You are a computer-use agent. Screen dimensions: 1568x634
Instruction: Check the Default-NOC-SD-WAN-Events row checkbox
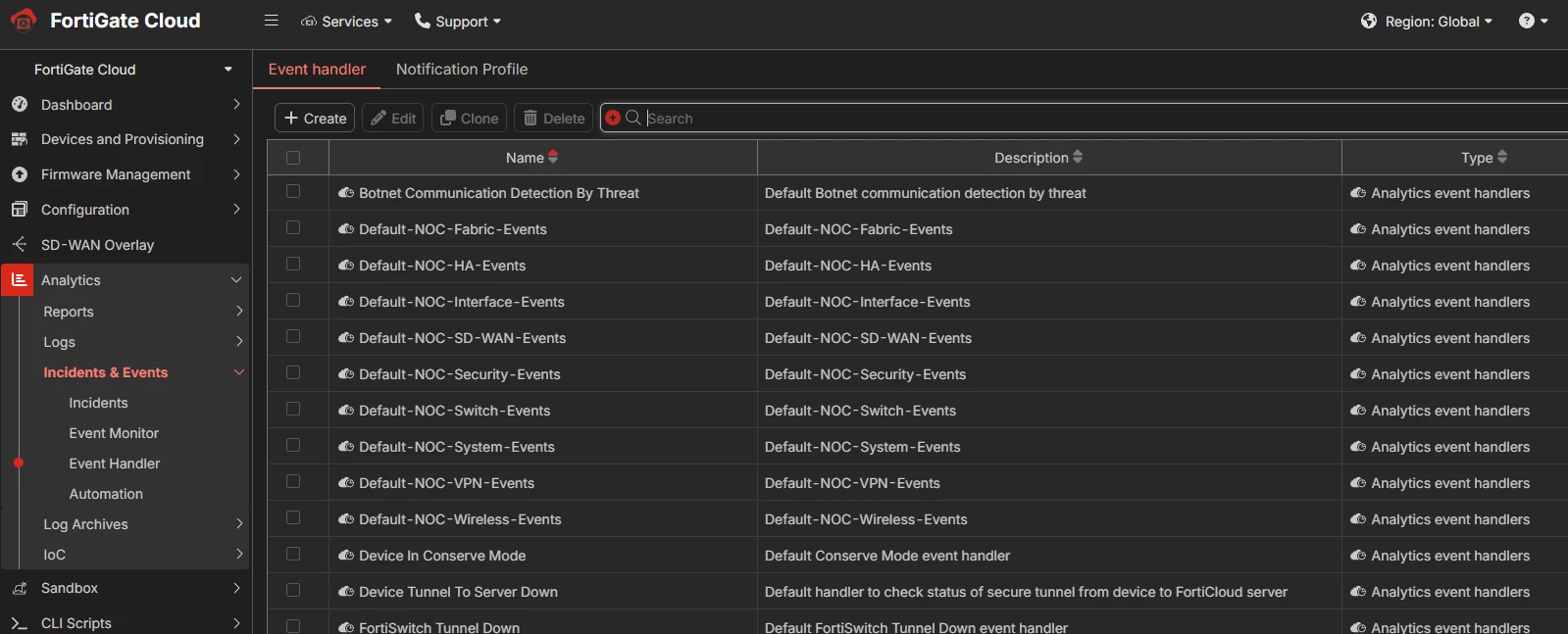[x=293, y=336]
